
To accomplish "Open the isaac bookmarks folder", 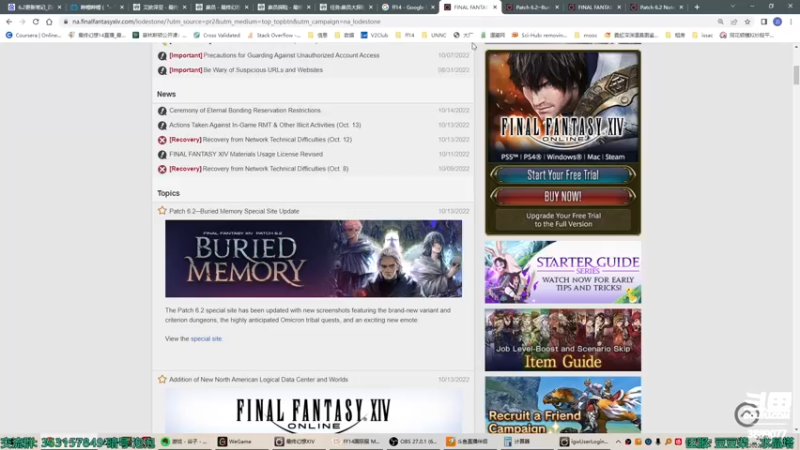I will (x=703, y=35).
